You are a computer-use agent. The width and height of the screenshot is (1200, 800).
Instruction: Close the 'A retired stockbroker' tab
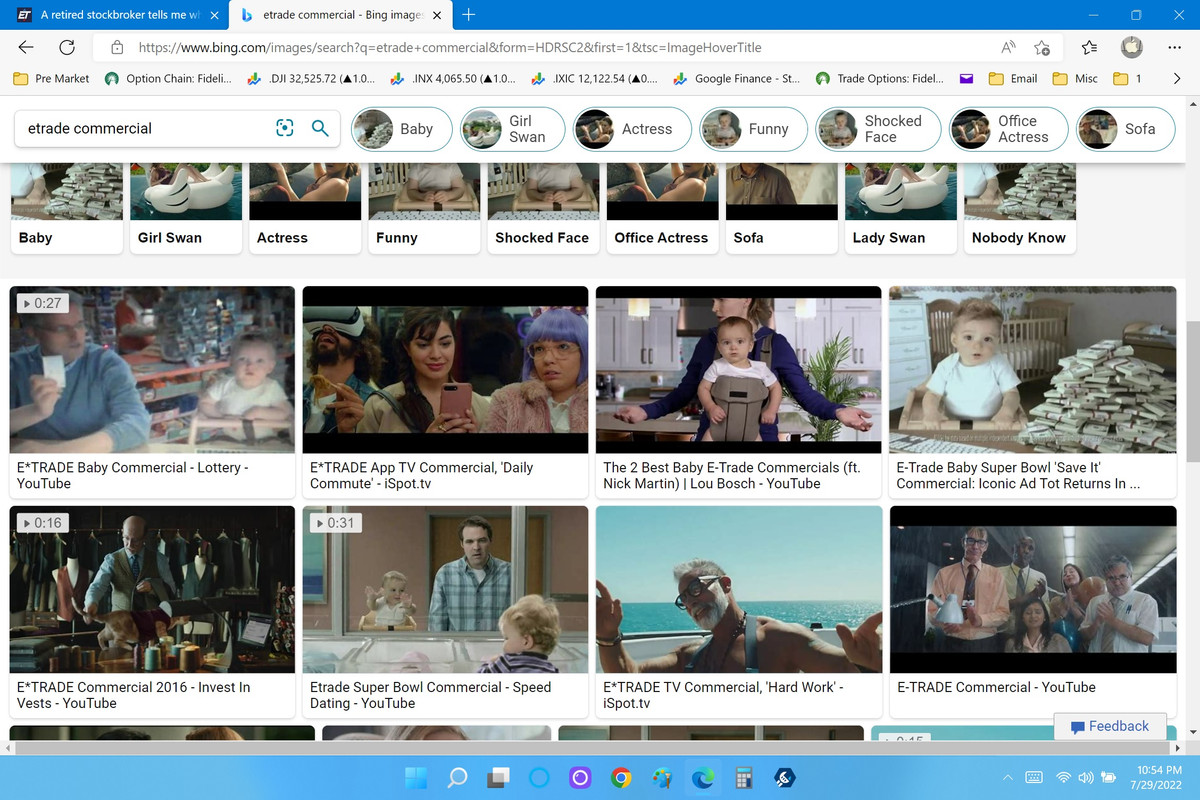pyautogui.click(x=212, y=15)
